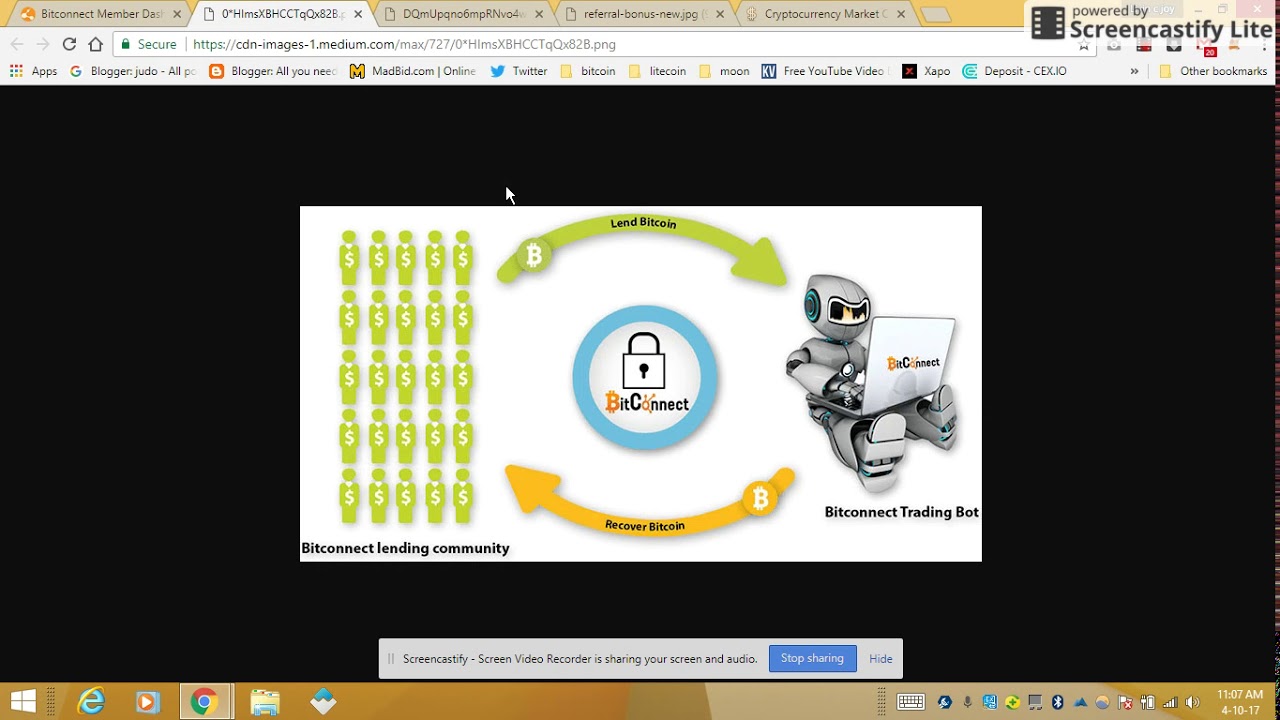The width and height of the screenshot is (1280, 720).
Task: Switch to the DQmUpqno6mpRNvo4 tab
Action: click(463, 14)
